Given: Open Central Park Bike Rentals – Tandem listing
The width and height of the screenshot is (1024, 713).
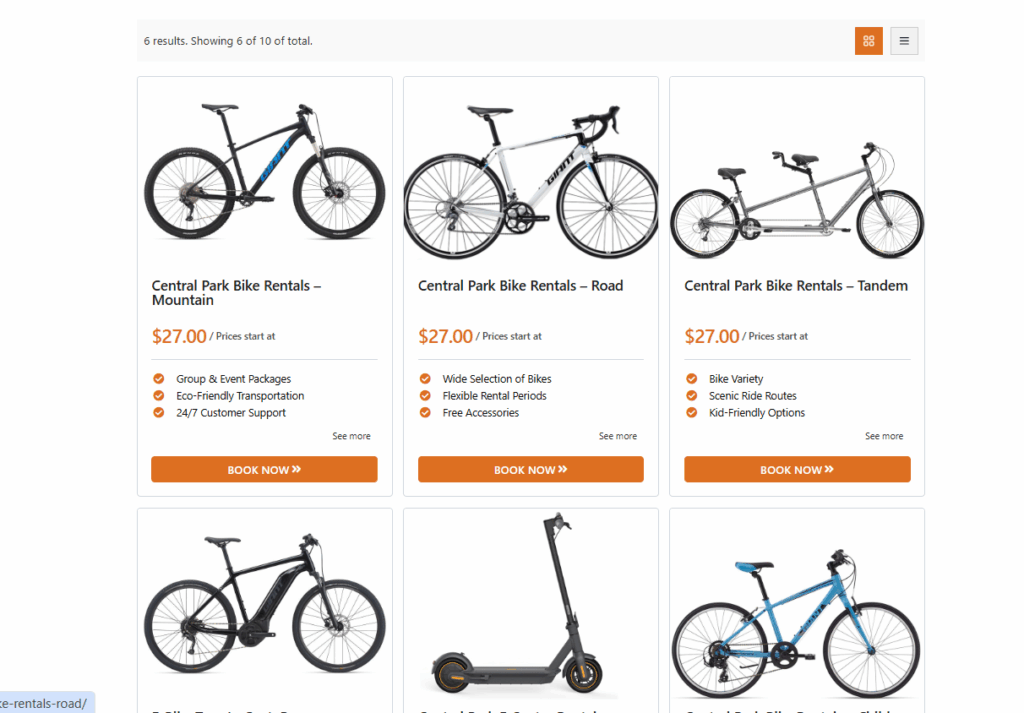Looking at the screenshot, I should (795, 285).
